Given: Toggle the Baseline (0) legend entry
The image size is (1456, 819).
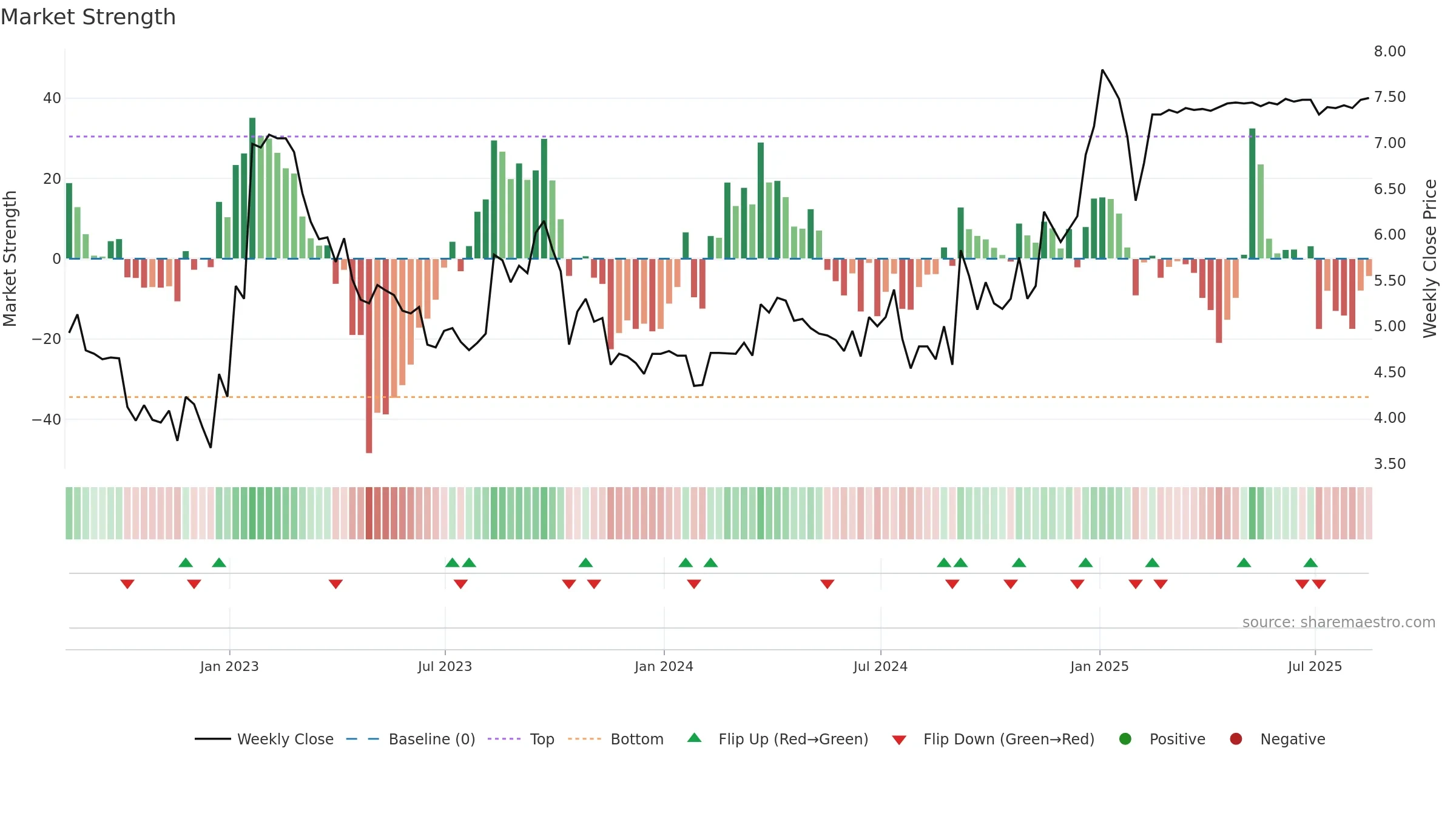Looking at the screenshot, I should [x=411, y=739].
